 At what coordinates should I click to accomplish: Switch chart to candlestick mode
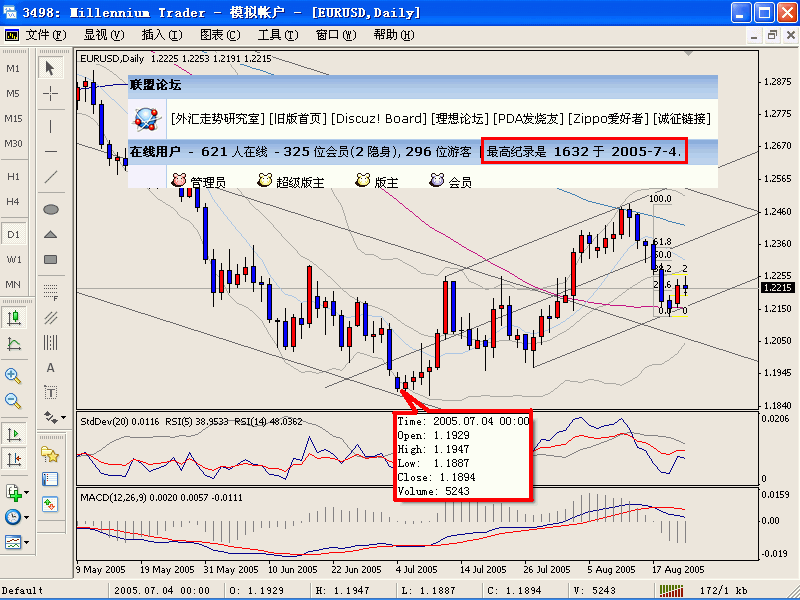coord(14,318)
